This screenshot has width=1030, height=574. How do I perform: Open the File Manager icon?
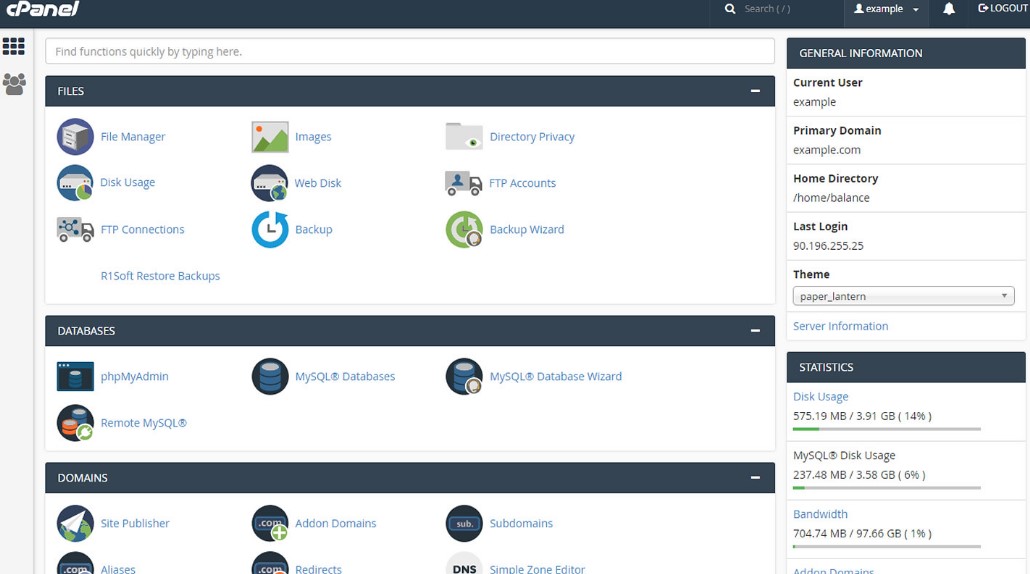tap(75, 137)
